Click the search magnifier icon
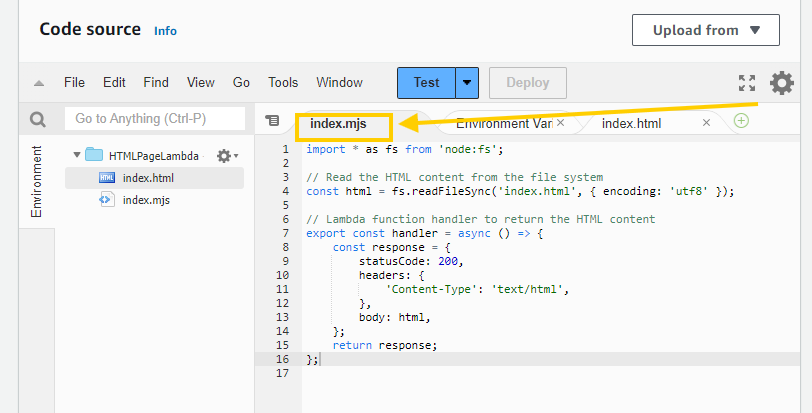Image resolution: width=812 pixels, height=413 pixels. pos(37,120)
